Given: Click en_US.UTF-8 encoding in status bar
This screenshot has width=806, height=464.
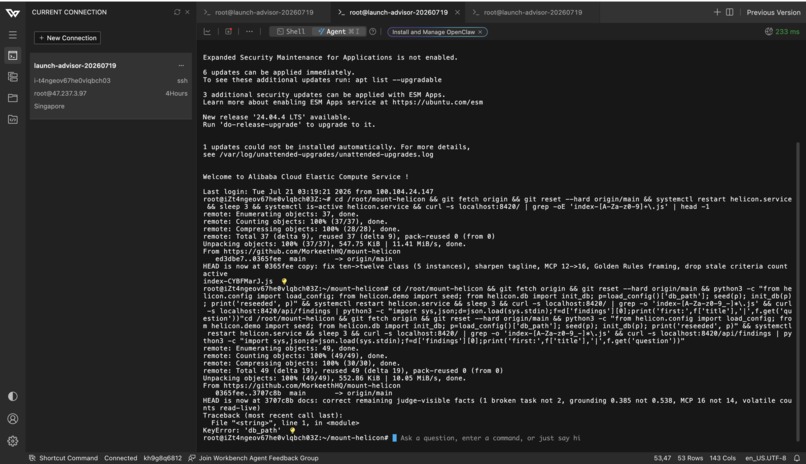Looking at the screenshot, I should click(765, 458).
